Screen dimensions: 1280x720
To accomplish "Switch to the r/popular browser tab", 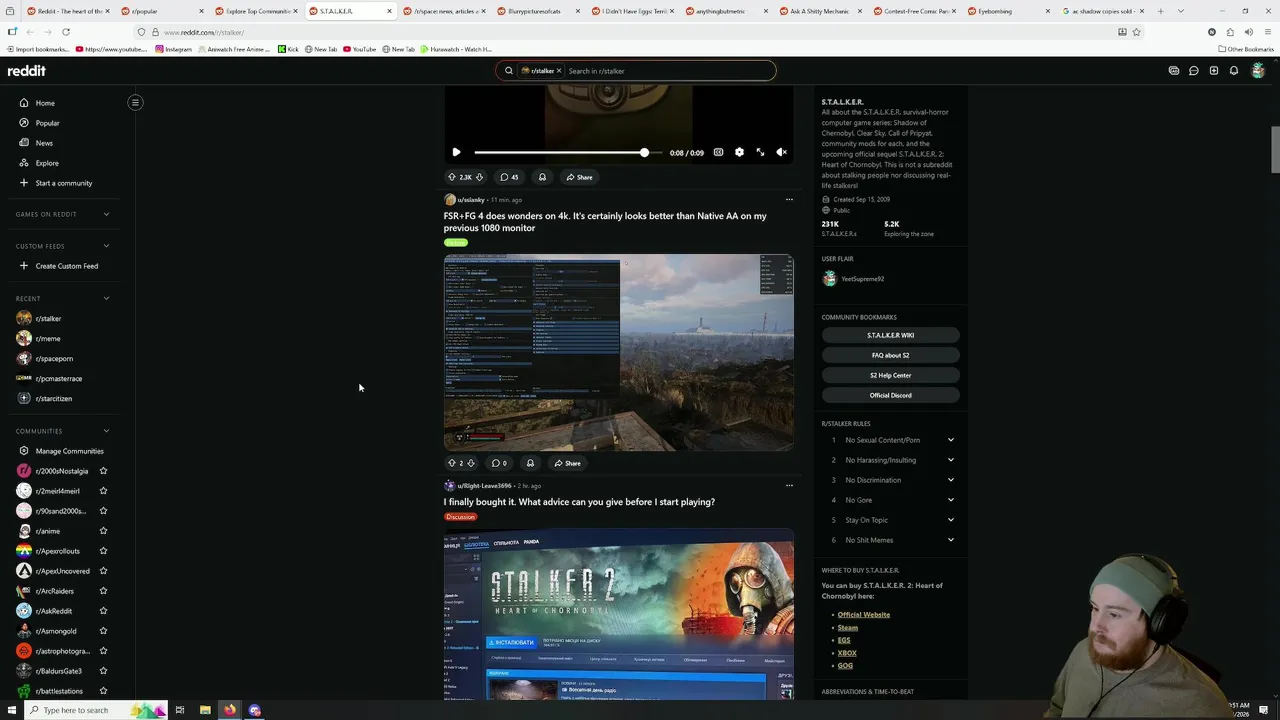I will pos(160,11).
